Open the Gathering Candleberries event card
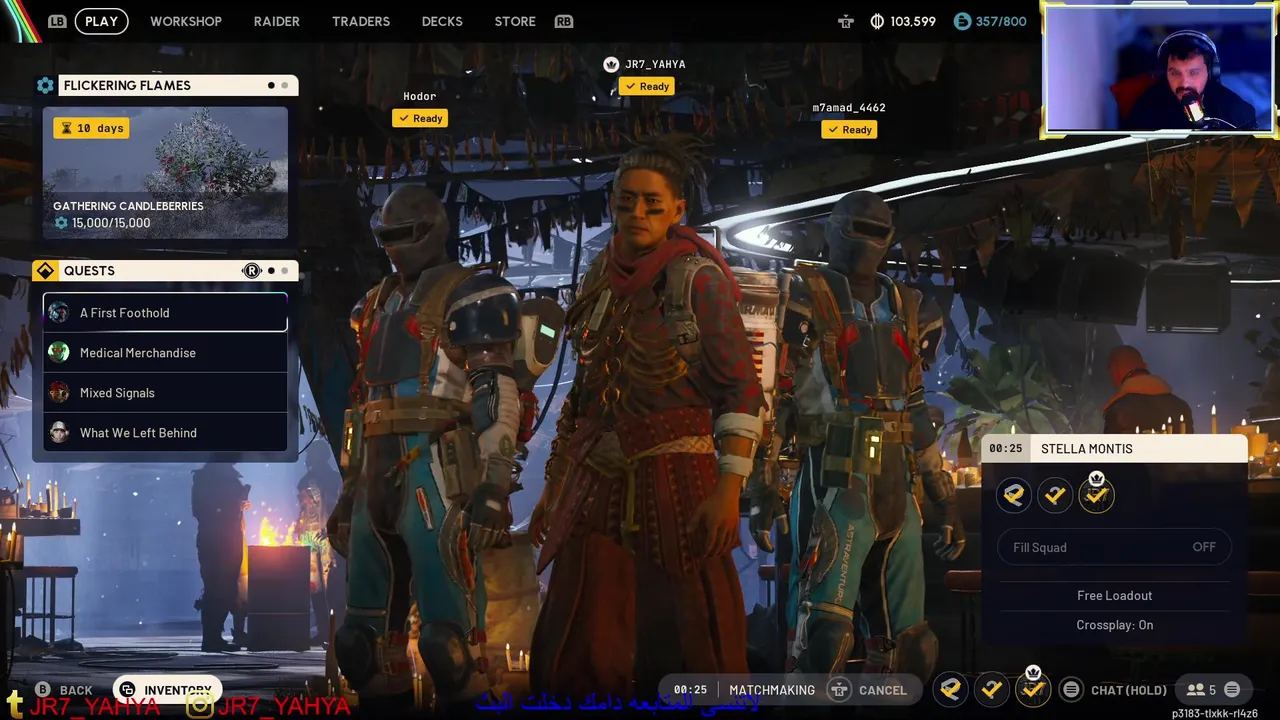The image size is (1280, 720). [x=165, y=172]
